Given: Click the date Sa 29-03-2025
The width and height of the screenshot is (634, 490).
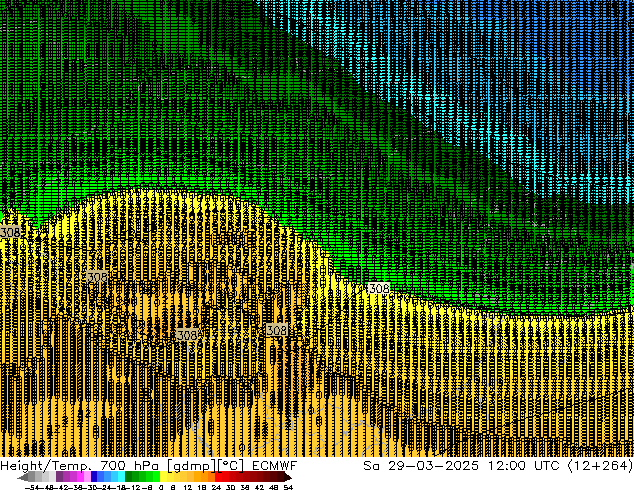Looking at the screenshot, I should pos(421,466).
